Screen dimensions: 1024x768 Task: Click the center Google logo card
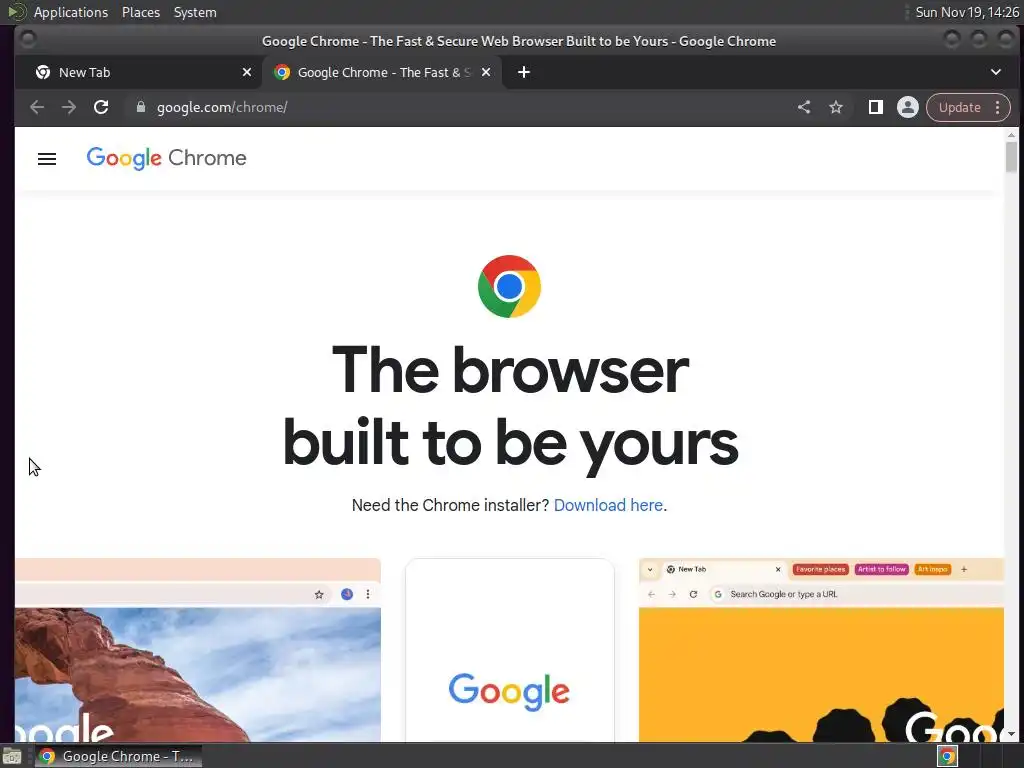click(x=509, y=650)
